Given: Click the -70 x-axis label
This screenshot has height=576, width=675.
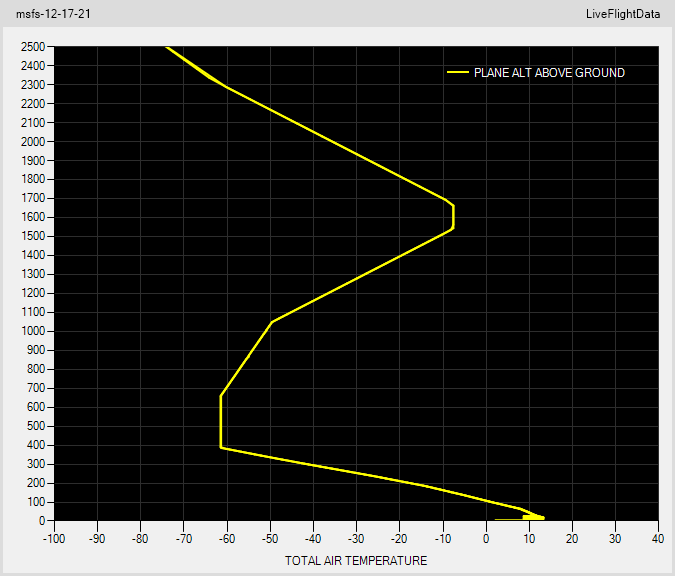Looking at the screenshot, I should [x=184, y=539].
